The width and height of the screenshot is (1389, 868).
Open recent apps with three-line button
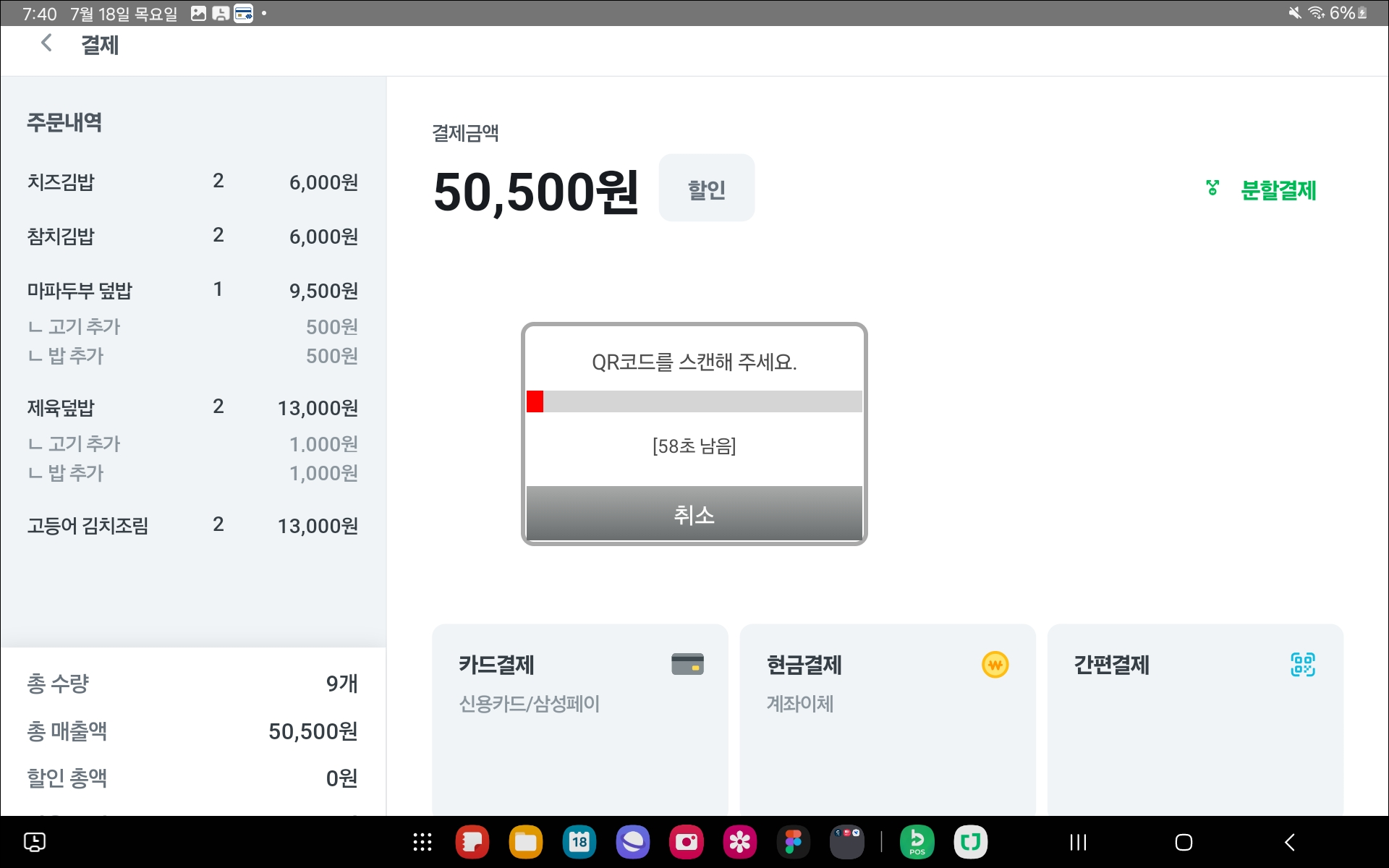pyautogui.click(x=1078, y=842)
